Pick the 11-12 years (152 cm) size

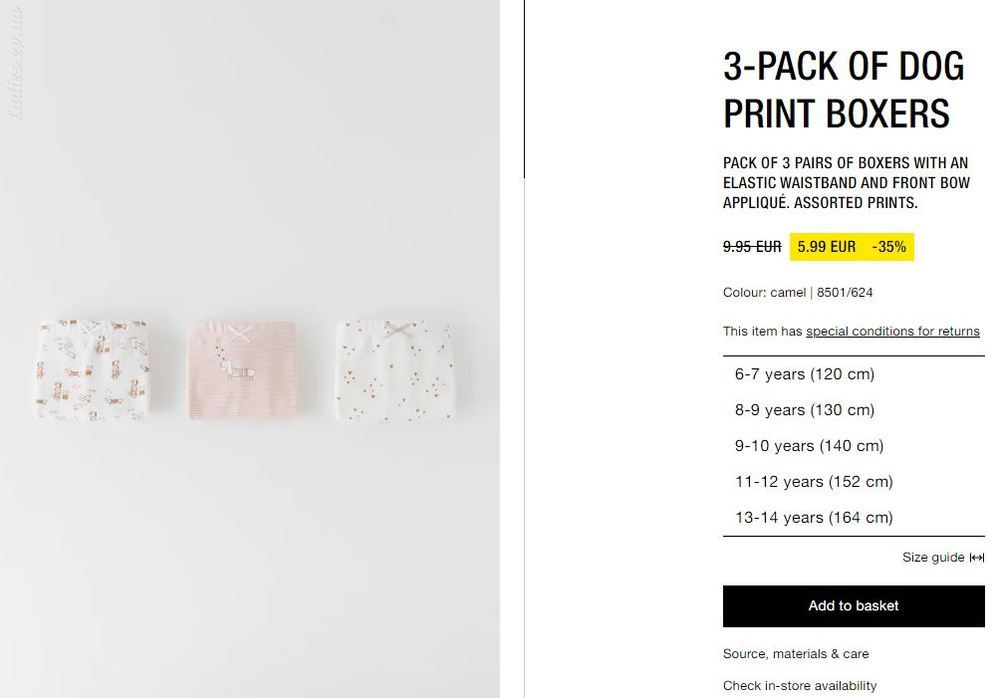tap(853, 481)
